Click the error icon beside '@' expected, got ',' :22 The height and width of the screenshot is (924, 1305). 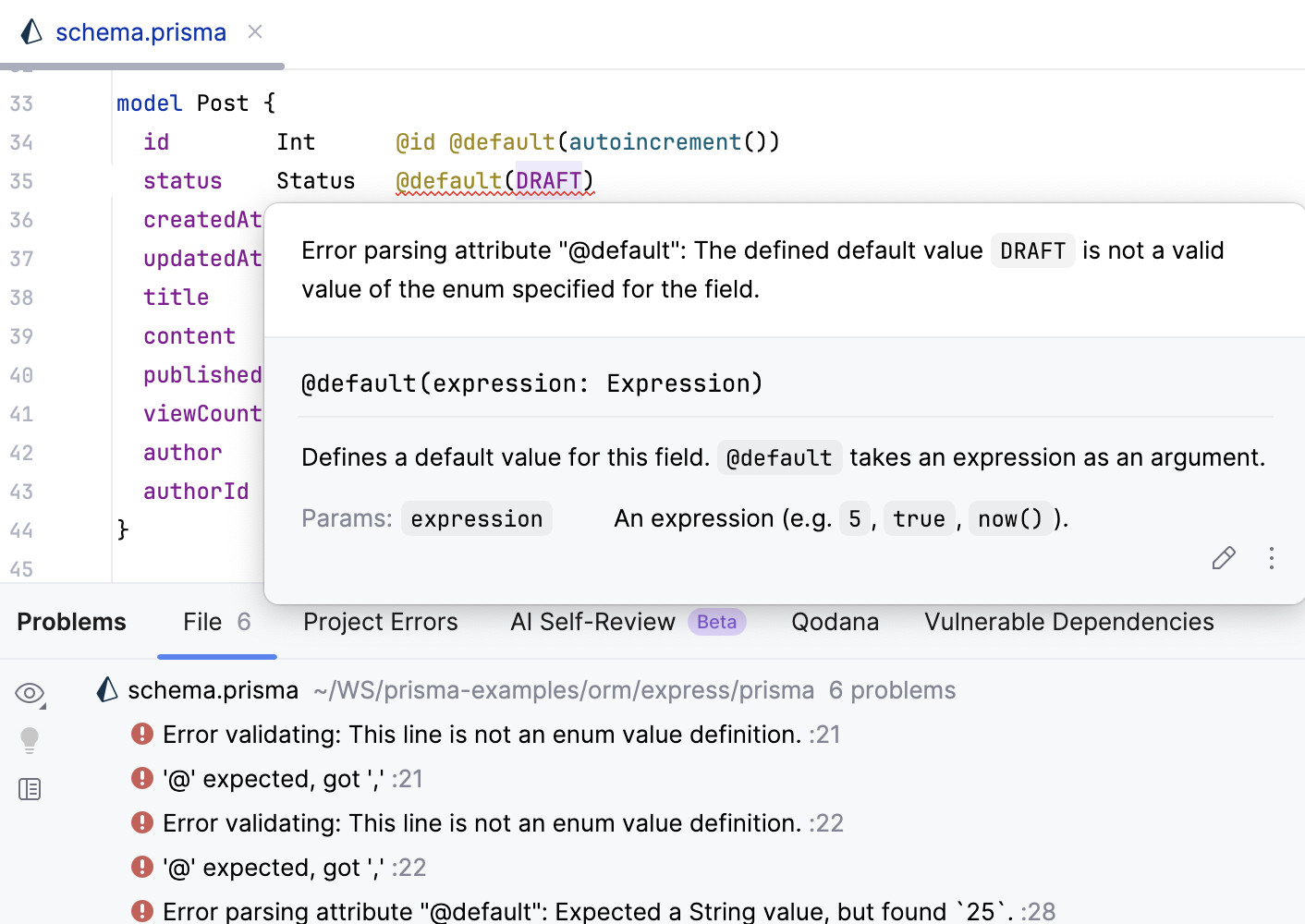141,867
